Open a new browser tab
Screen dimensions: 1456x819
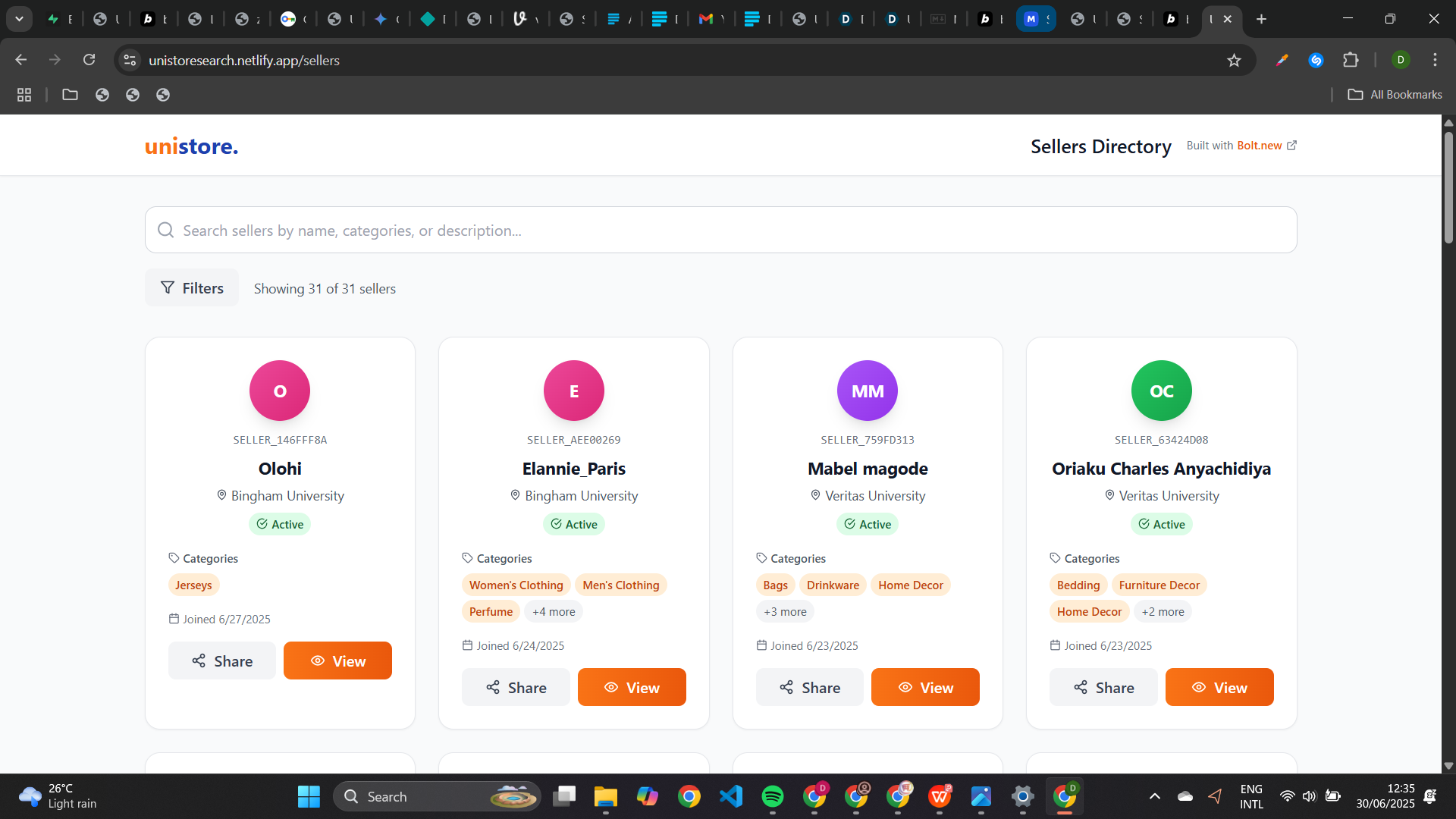[x=1261, y=19]
